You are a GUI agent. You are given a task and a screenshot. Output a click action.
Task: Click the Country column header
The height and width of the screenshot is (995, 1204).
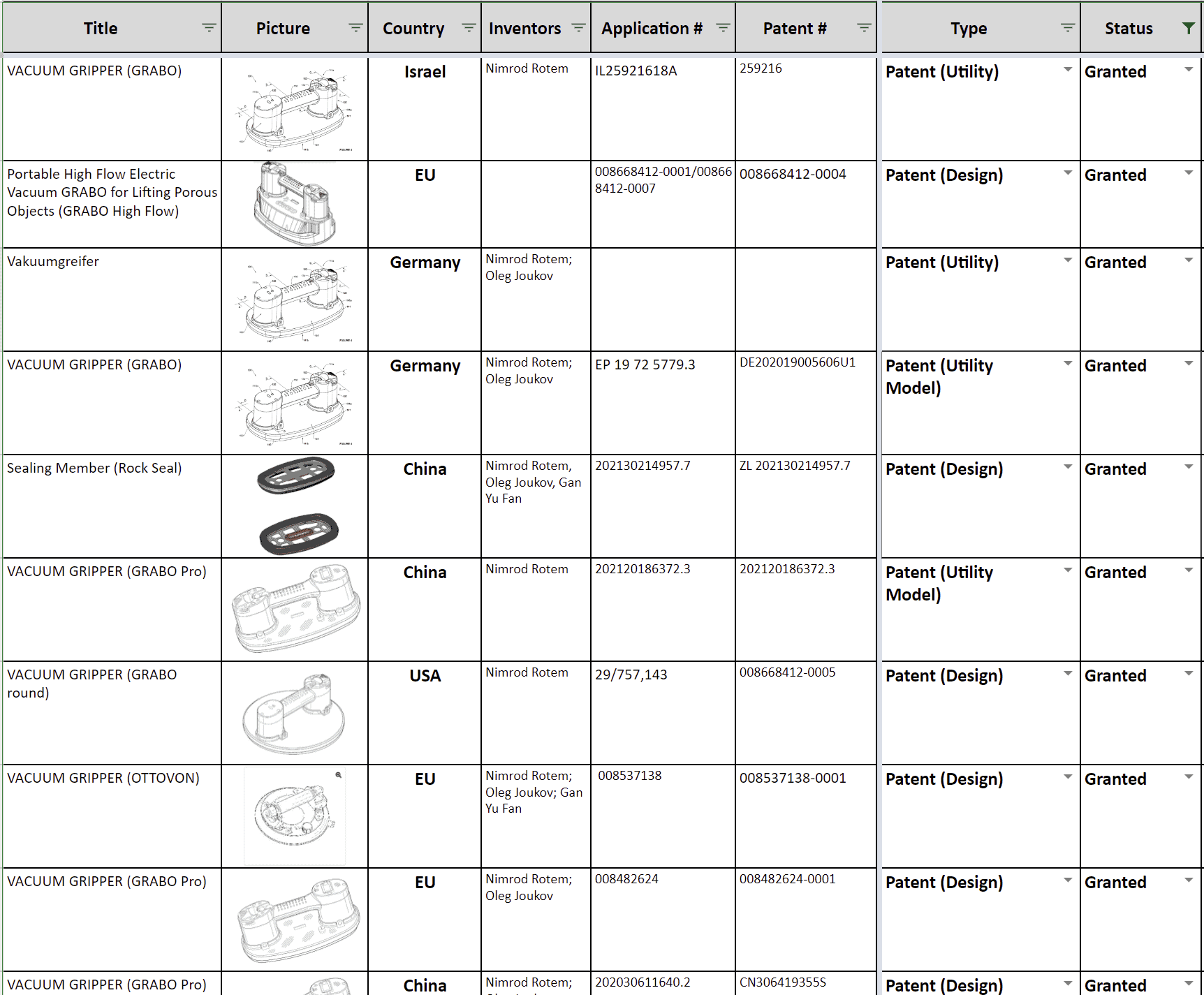click(425, 28)
